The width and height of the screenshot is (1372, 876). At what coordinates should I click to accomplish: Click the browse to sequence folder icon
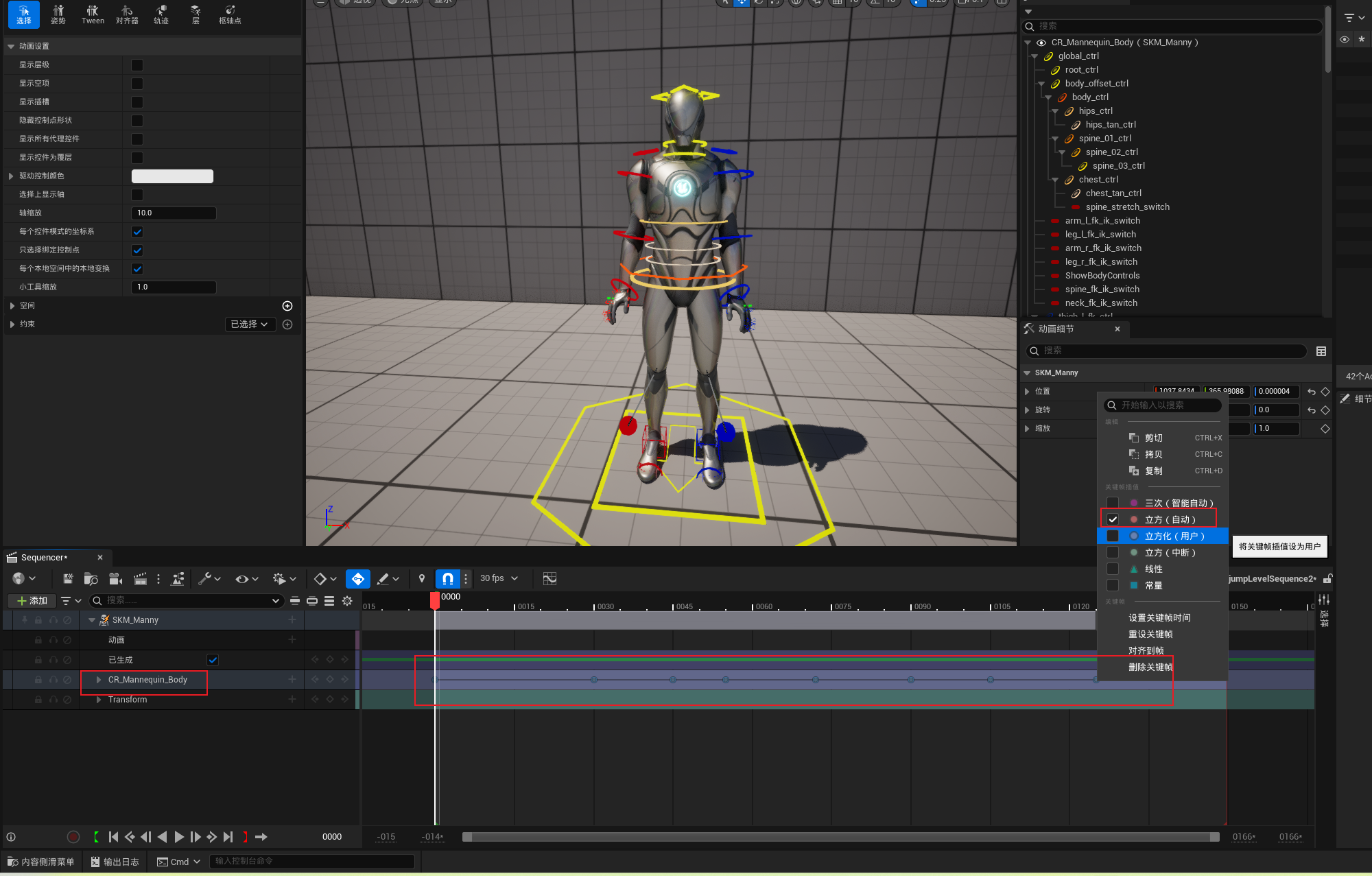(91, 579)
